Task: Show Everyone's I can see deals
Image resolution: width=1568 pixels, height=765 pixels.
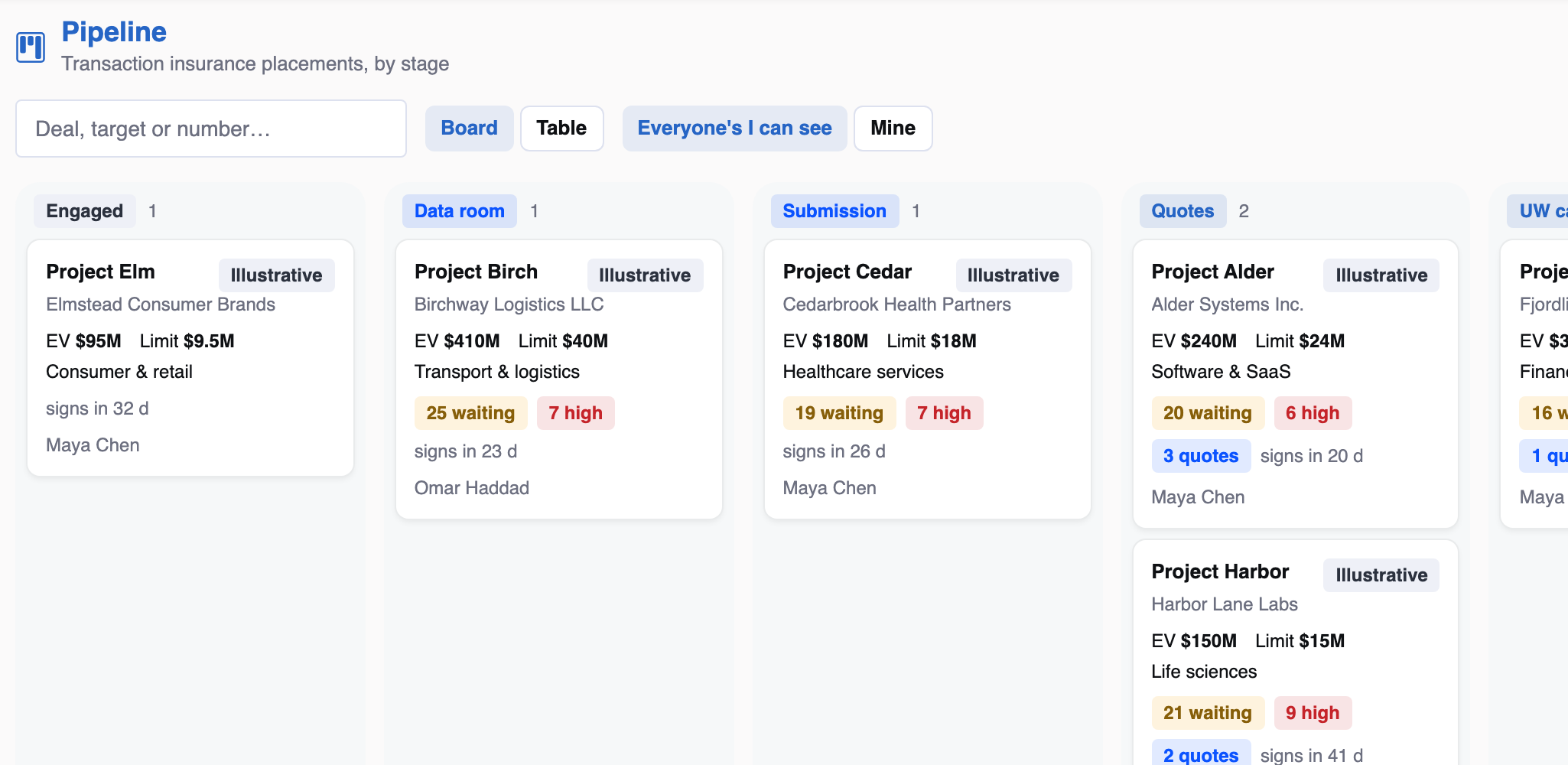Action: [x=734, y=129]
